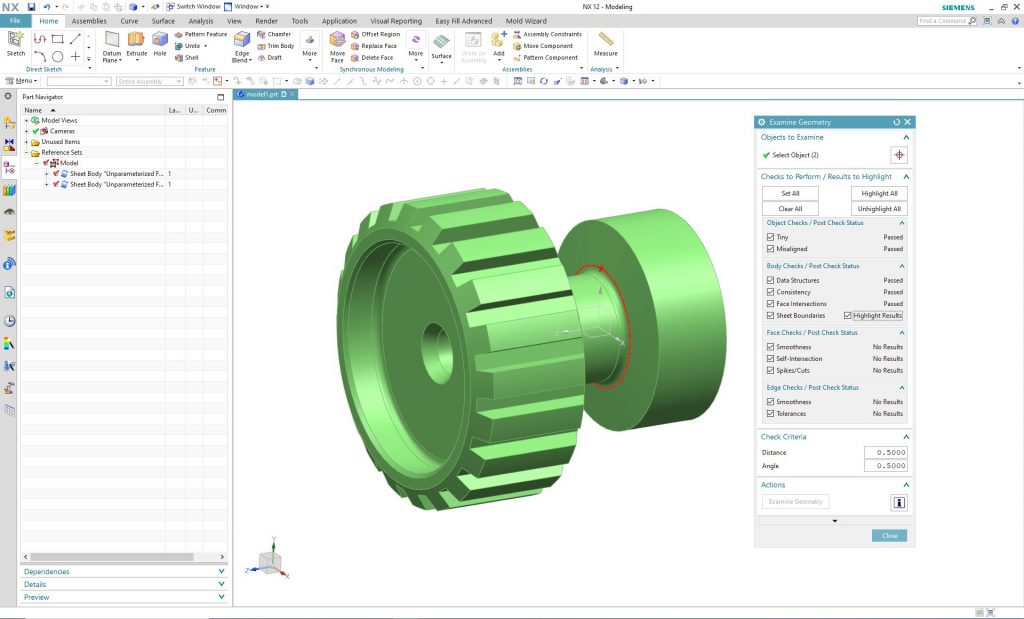Collapse the Reference Sets tree node
The image size is (1024, 619).
click(26, 153)
